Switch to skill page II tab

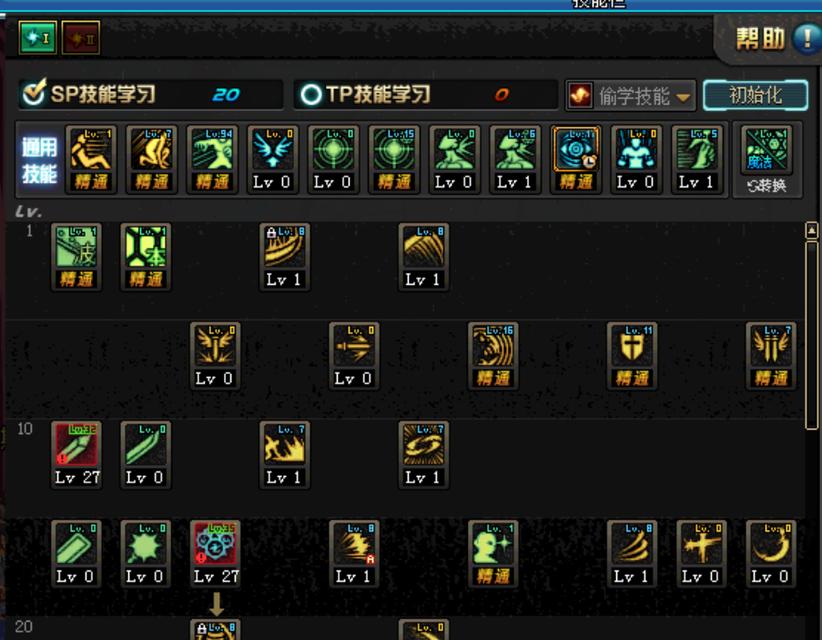81,37
